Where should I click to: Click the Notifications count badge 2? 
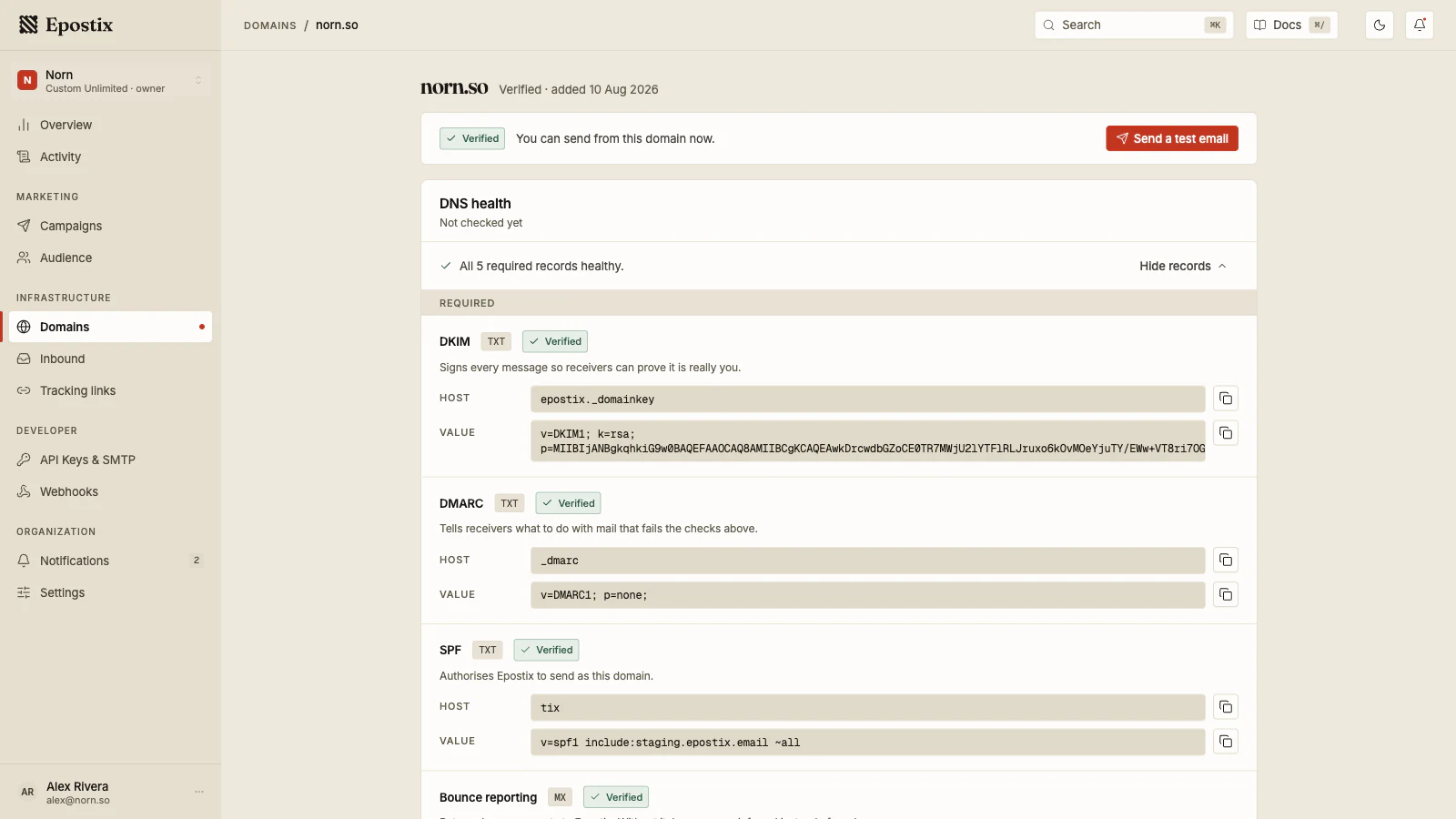click(197, 561)
